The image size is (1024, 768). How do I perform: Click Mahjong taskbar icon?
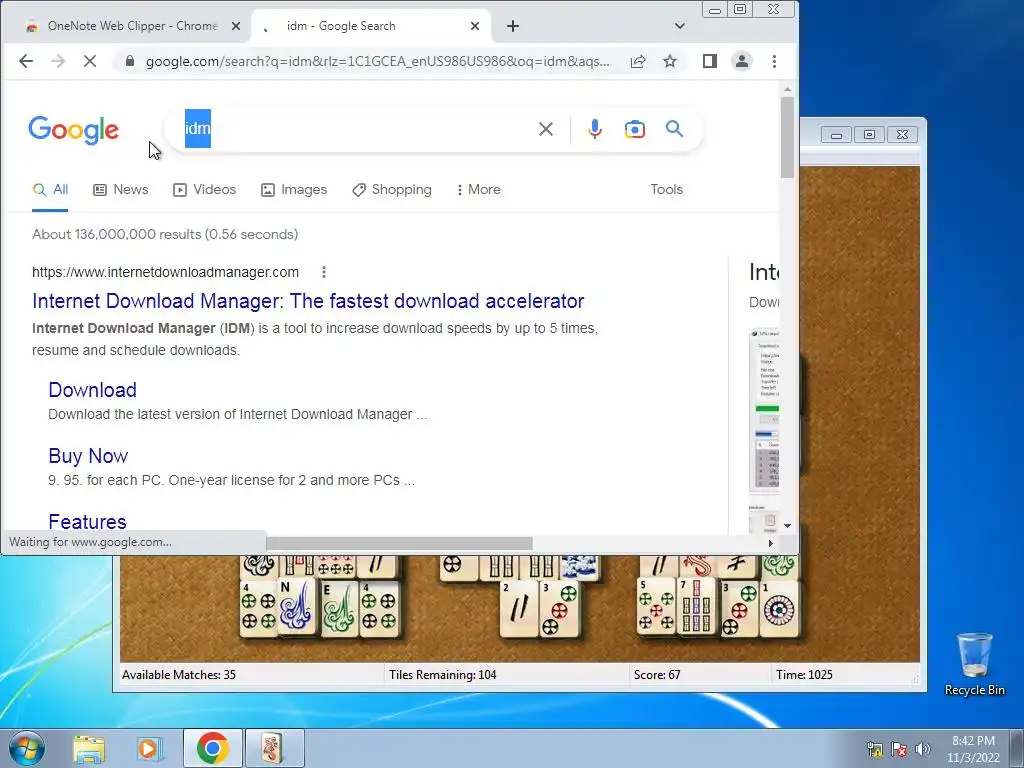point(273,748)
